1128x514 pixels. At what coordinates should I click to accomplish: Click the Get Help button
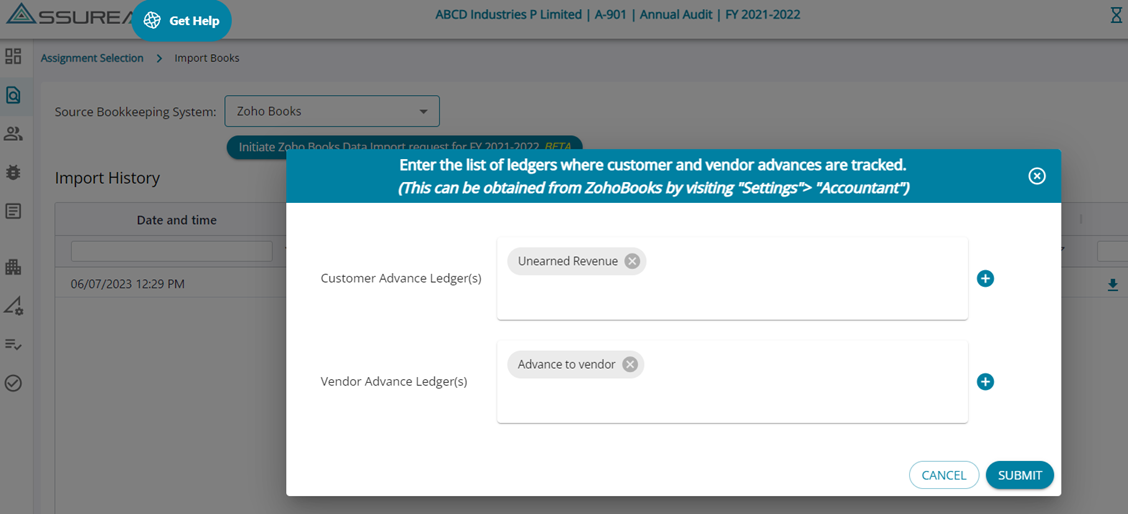coord(182,21)
